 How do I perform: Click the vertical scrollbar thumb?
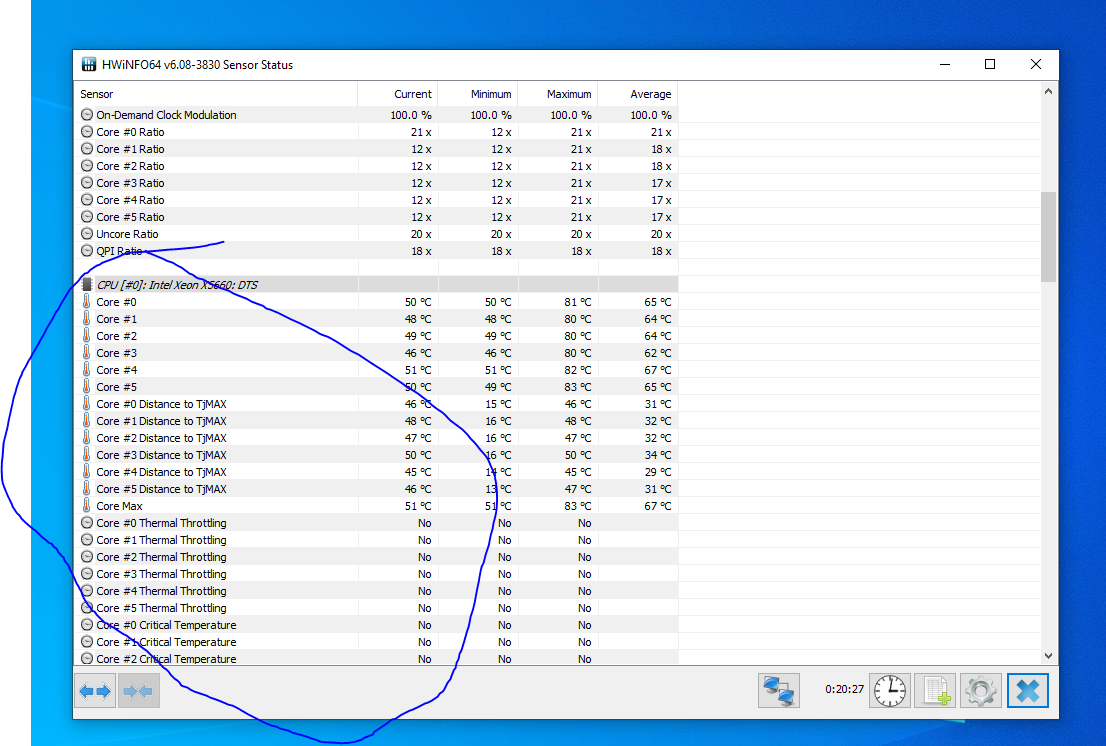(x=1048, y=236)
